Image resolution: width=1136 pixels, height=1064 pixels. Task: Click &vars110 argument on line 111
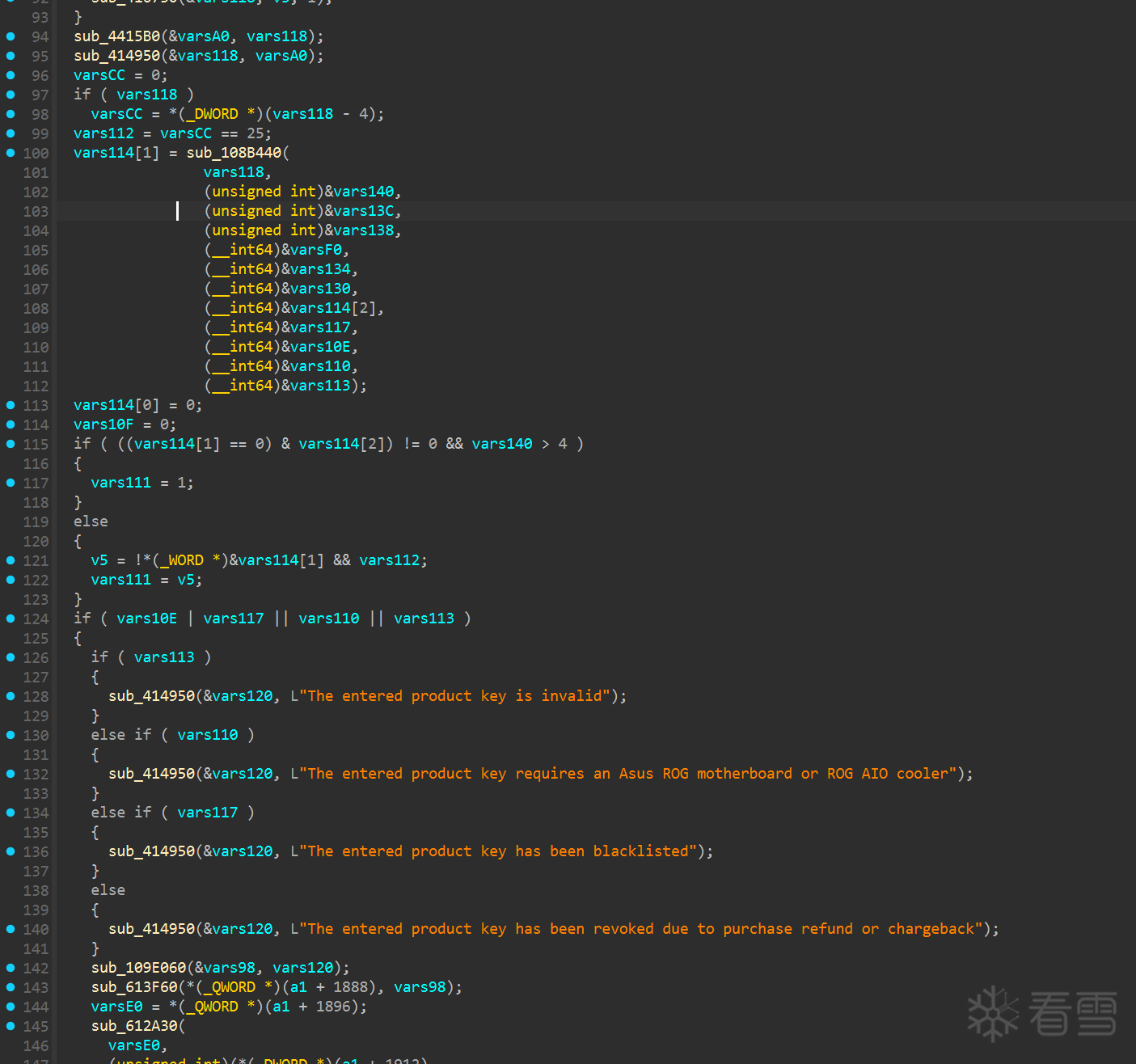point(316,366)
